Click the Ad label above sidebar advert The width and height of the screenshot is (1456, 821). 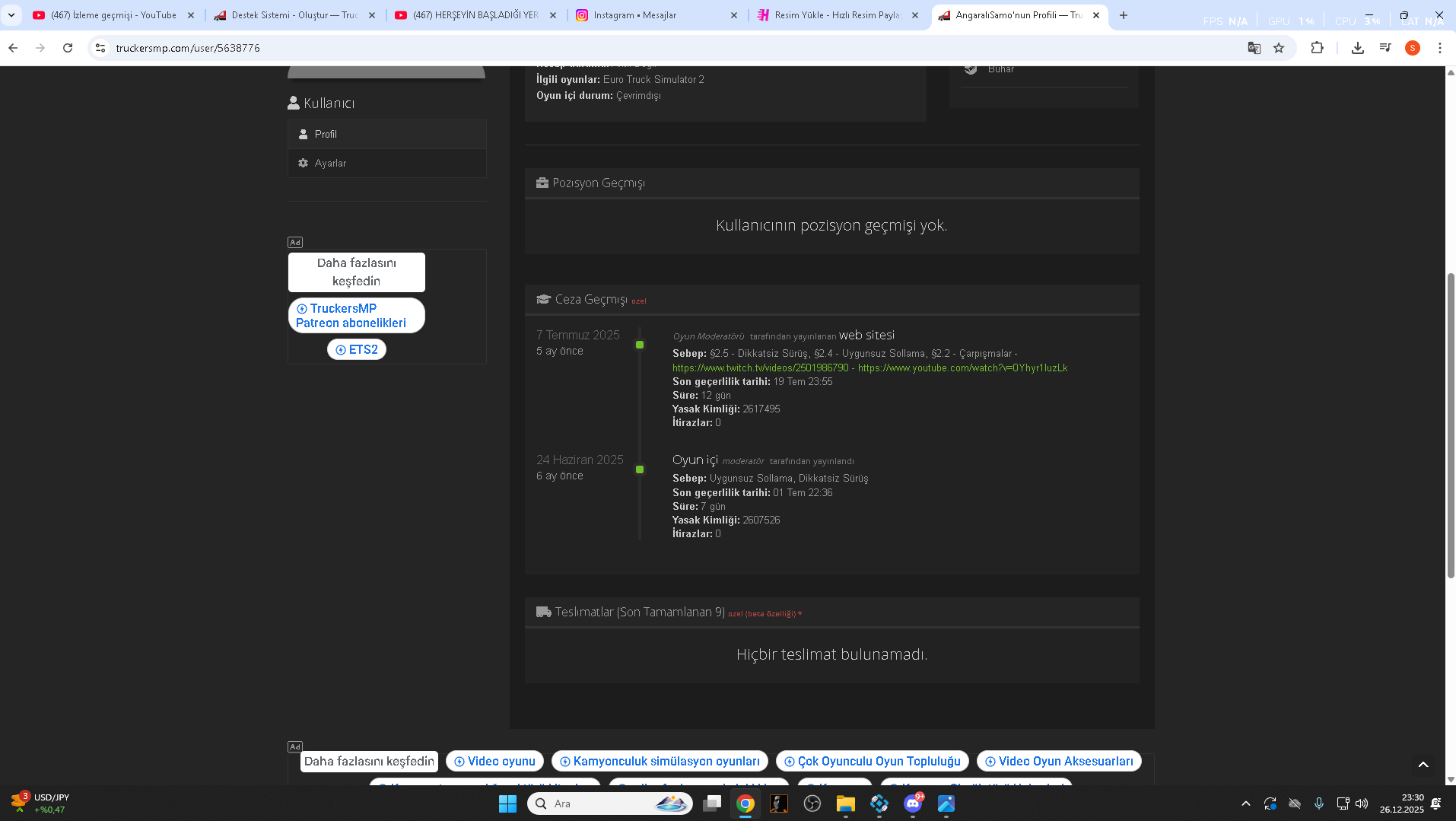[x=295, y=242]
